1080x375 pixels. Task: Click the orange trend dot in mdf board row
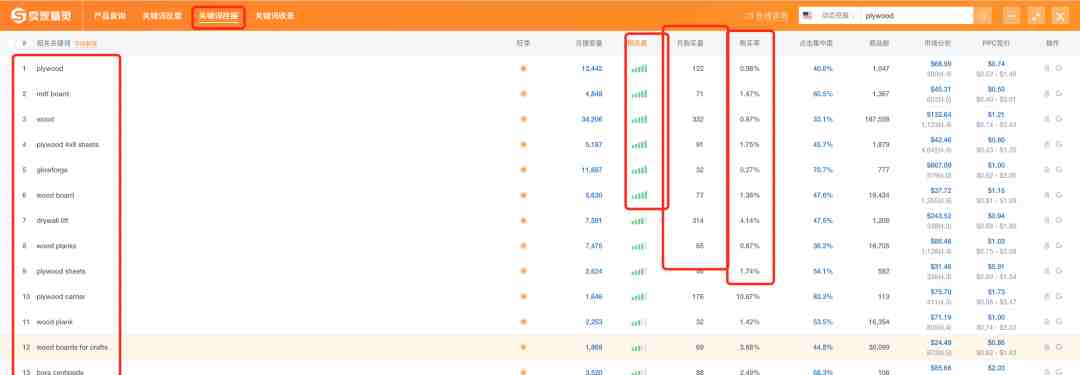(x=523, y=94)
